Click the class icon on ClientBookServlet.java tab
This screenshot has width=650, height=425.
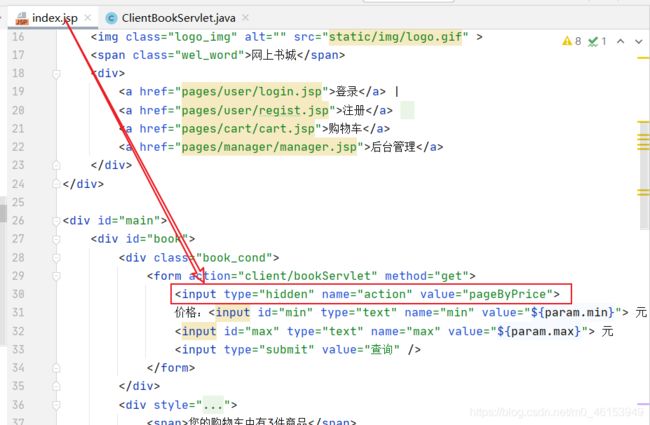coord(111,18)
